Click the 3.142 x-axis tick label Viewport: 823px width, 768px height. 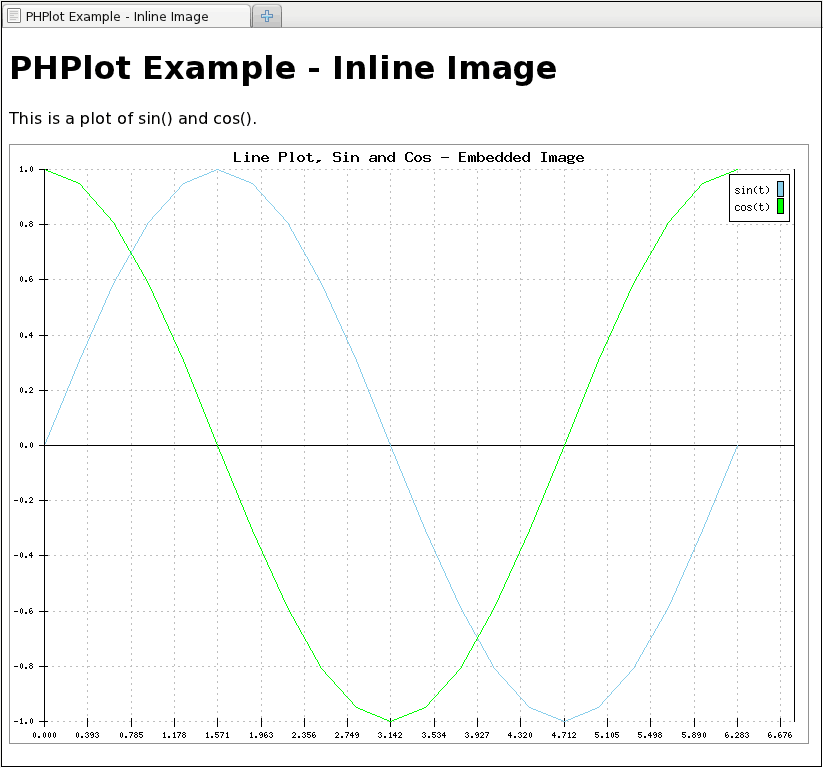click(x=390, y=735)
